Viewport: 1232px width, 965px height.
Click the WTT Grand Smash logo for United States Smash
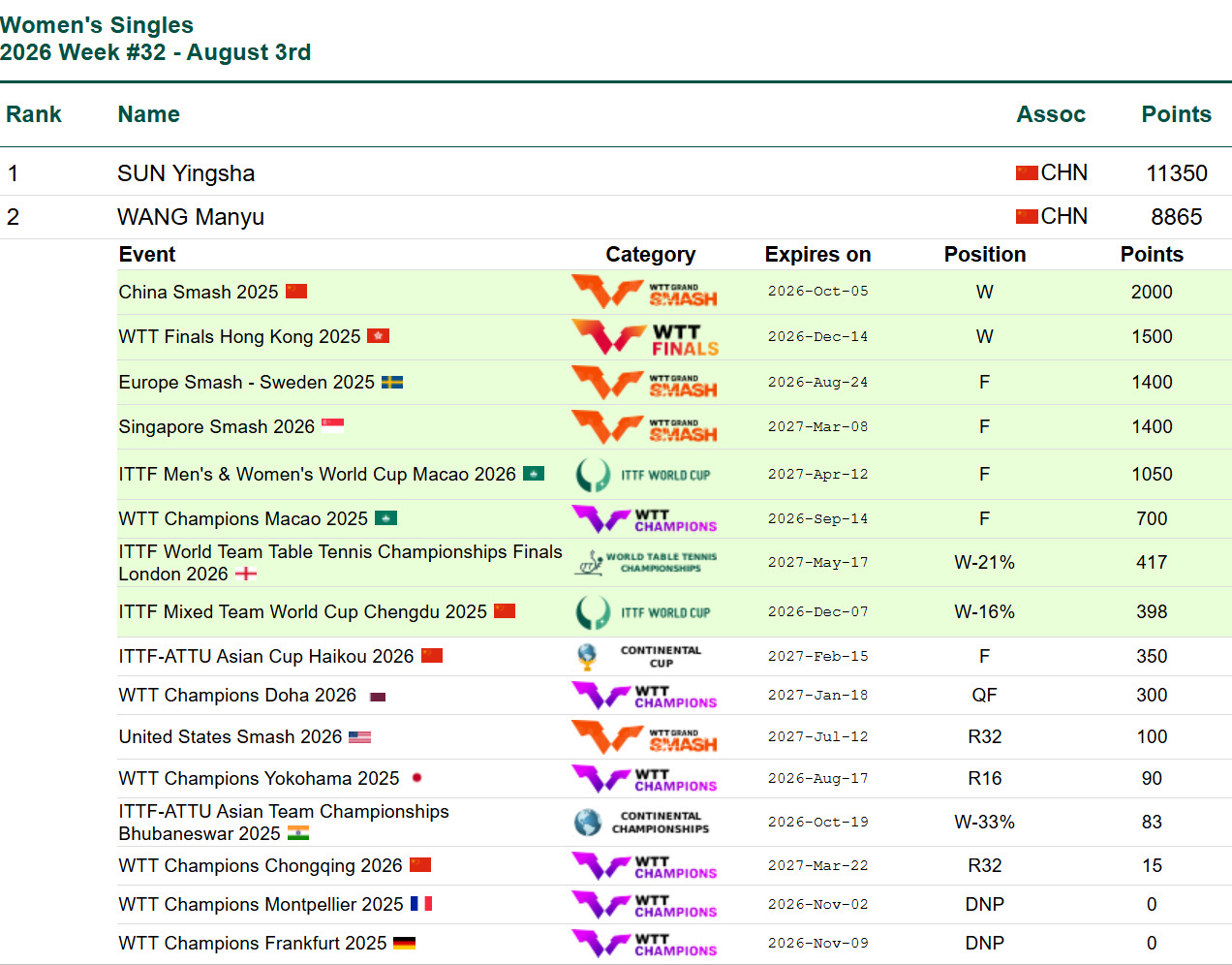click(x=645, y=737)
